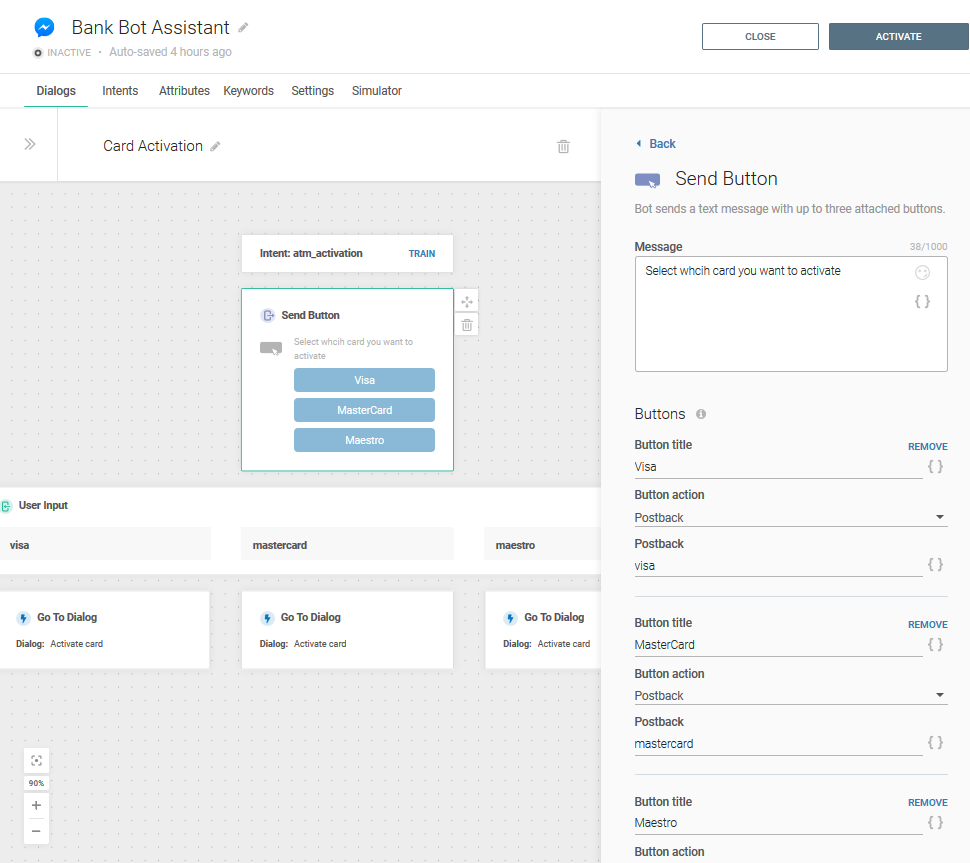Image resolution: width=970 pixels, height=863 pixels.
Task: Go Back from Send Button panel
Action: coord(656,144)
